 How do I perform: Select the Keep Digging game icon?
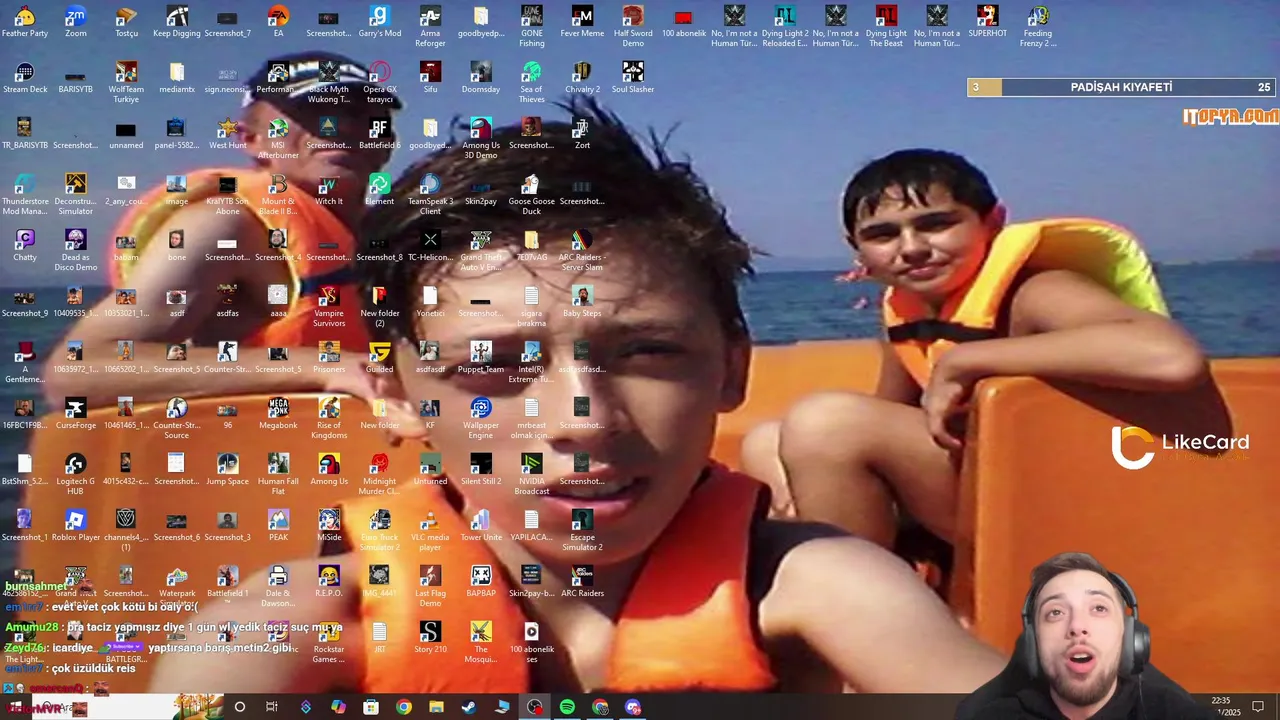pos(177,17)
